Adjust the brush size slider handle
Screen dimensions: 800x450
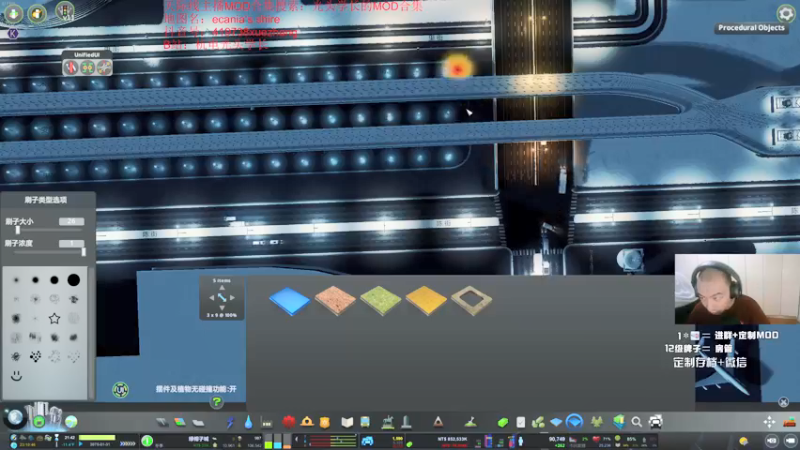point(18,230)
